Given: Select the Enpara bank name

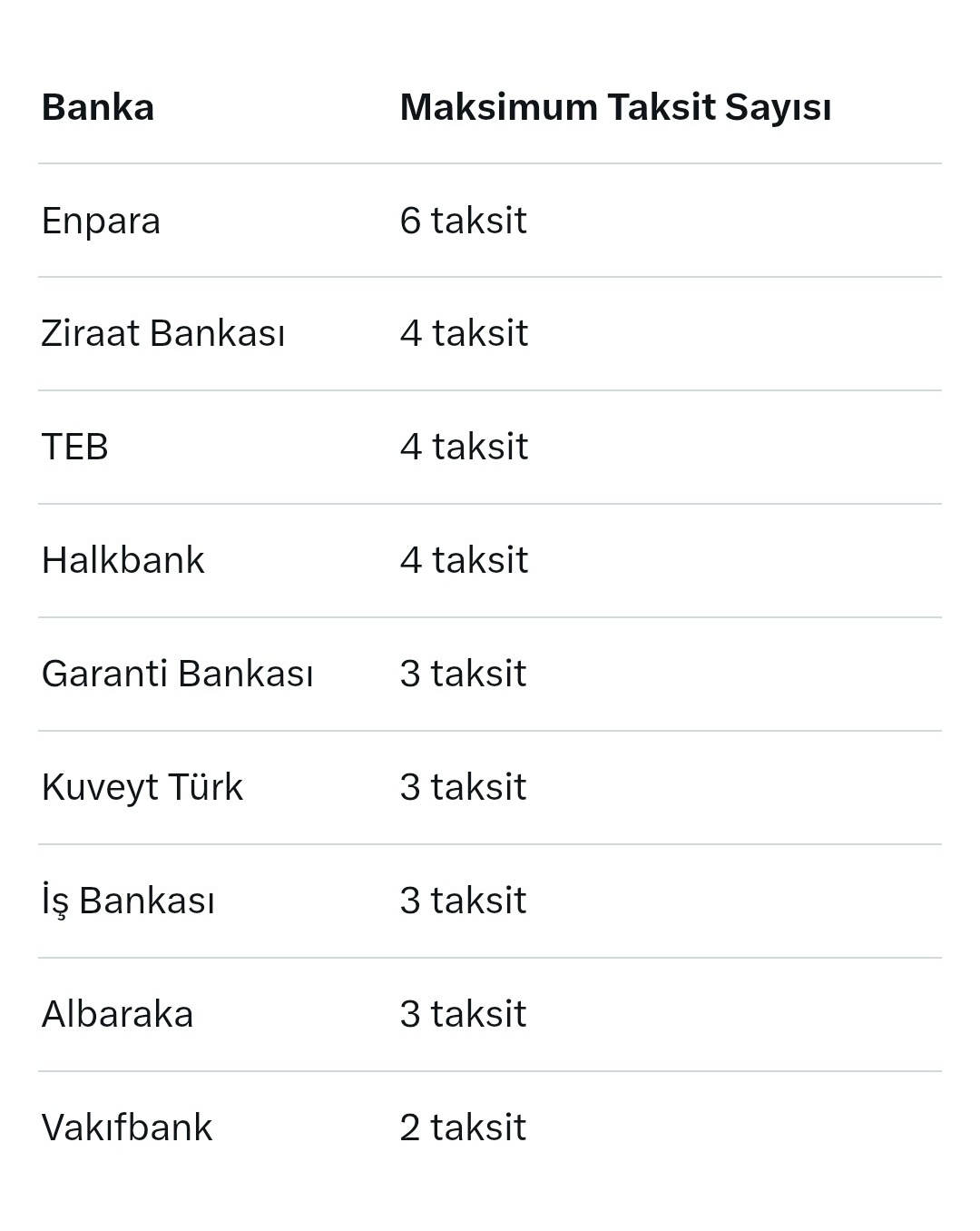Looking at the screenshot, I should coord(101,221).
